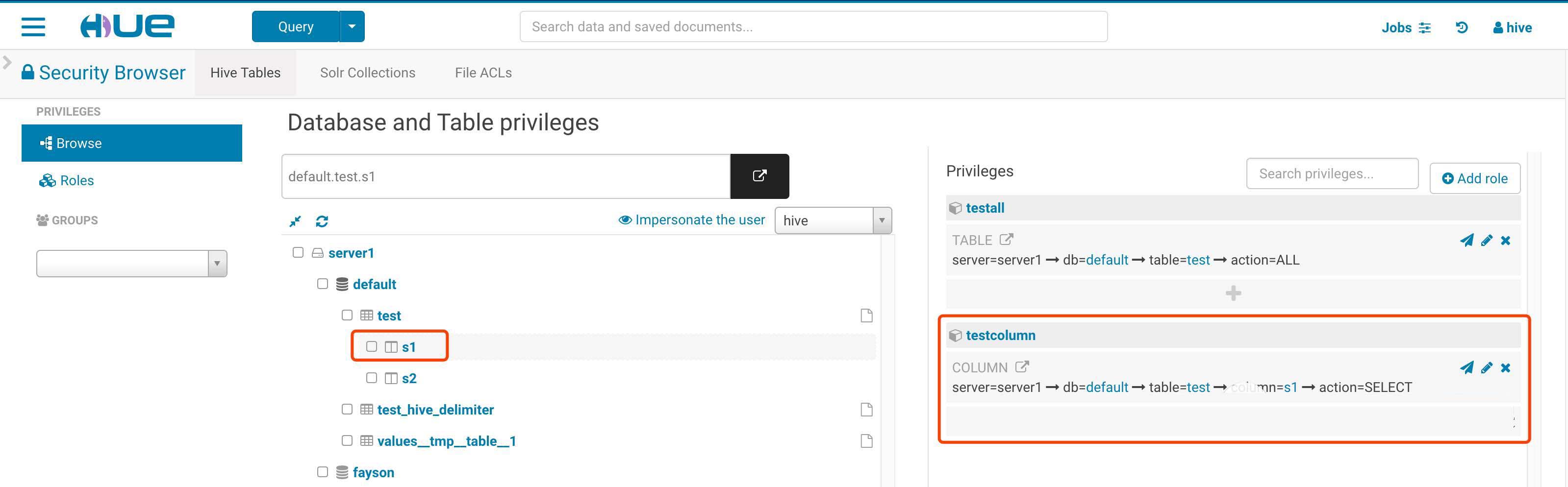Open the default.test.s1 path external link
1568x487 pixels.
[x=759, y=176]
